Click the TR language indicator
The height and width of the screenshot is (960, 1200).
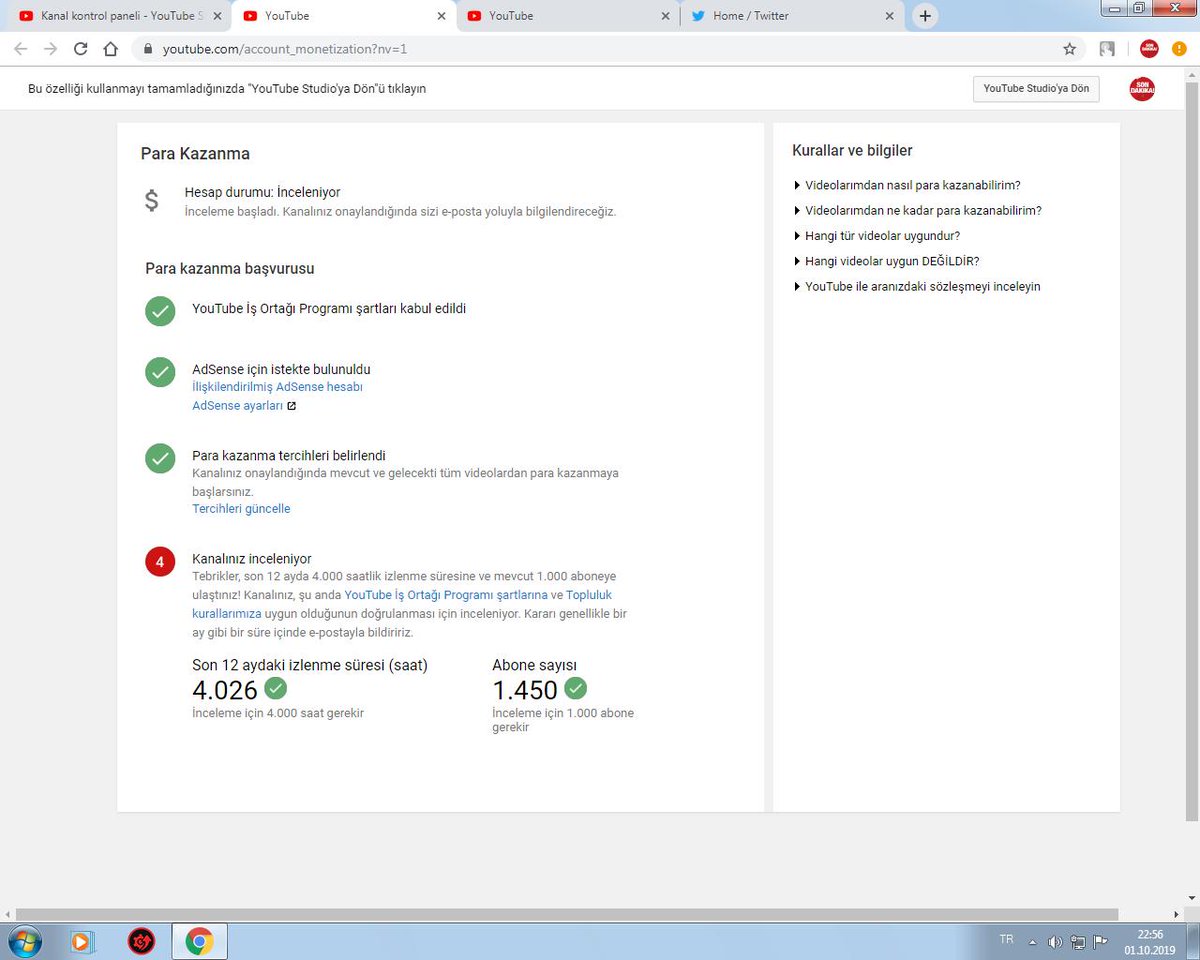[x=1006, y=940]
